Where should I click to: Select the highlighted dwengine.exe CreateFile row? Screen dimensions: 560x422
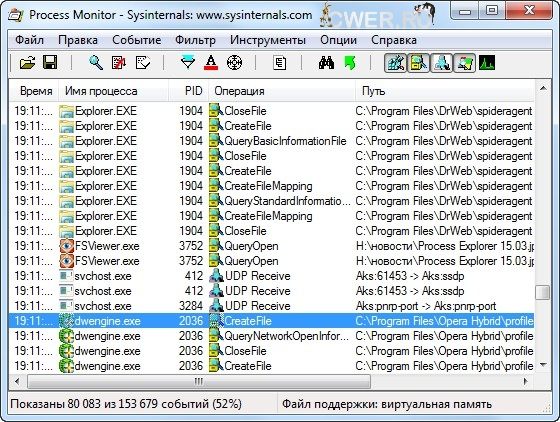pos(271,321)
